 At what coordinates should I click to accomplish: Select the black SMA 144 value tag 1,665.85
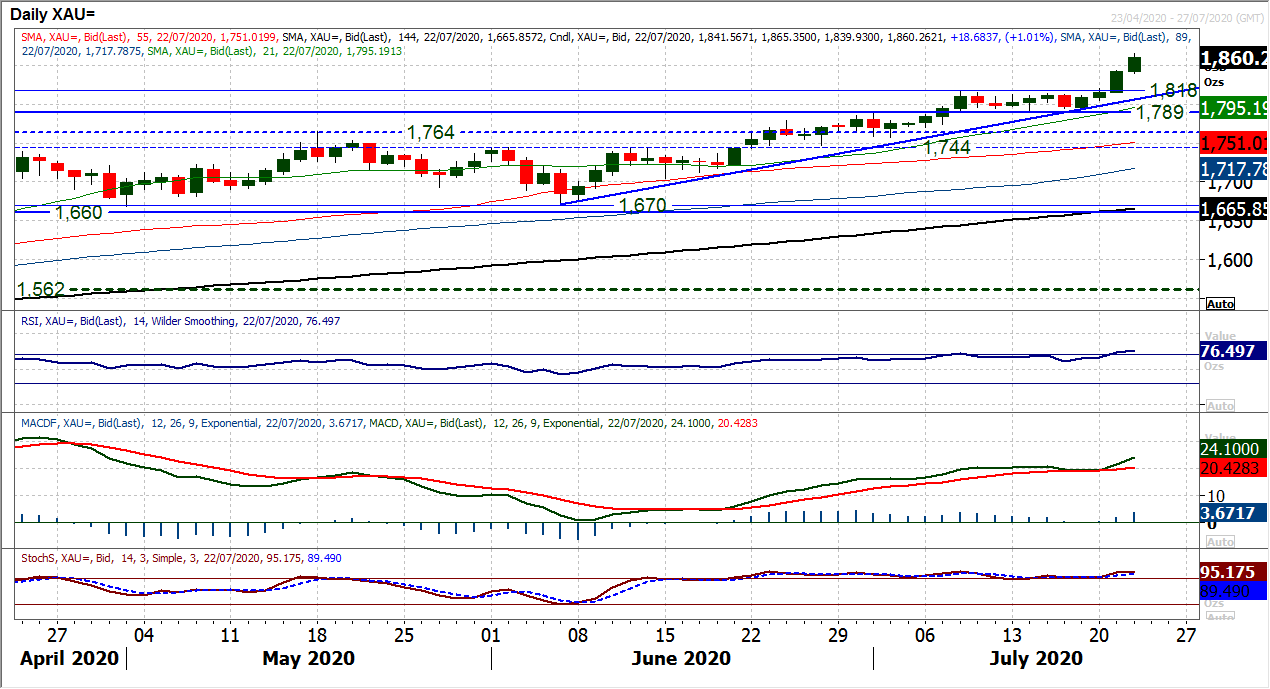coord(1233,211)
